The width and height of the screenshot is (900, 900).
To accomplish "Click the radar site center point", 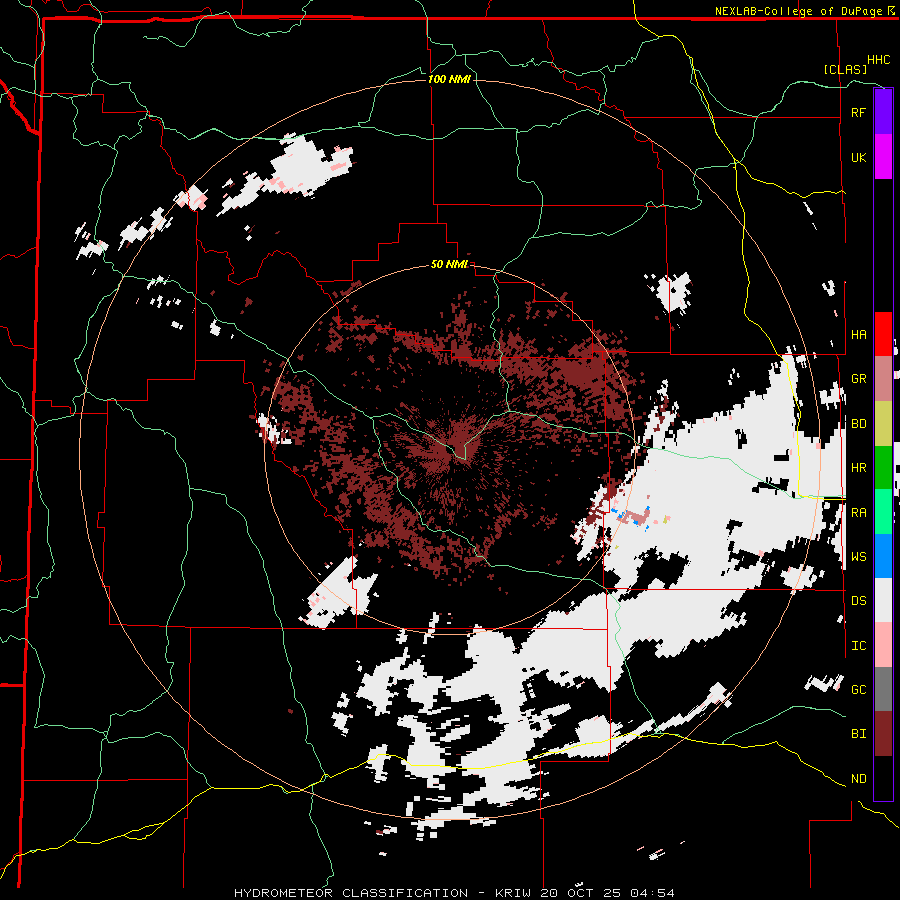I will click(451, 448).
